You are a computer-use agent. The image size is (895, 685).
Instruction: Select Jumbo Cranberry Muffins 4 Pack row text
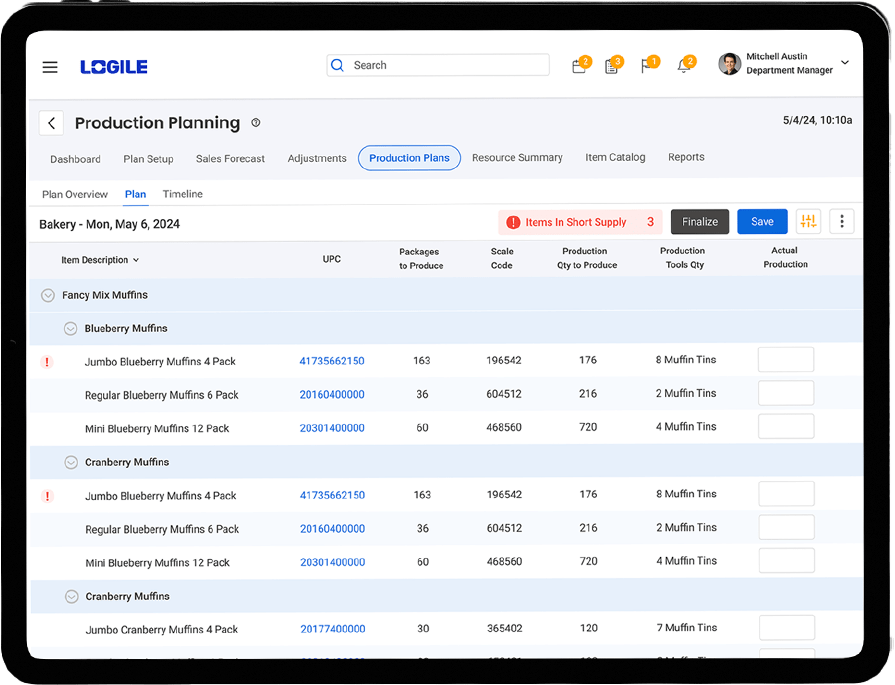click(162, 630)
